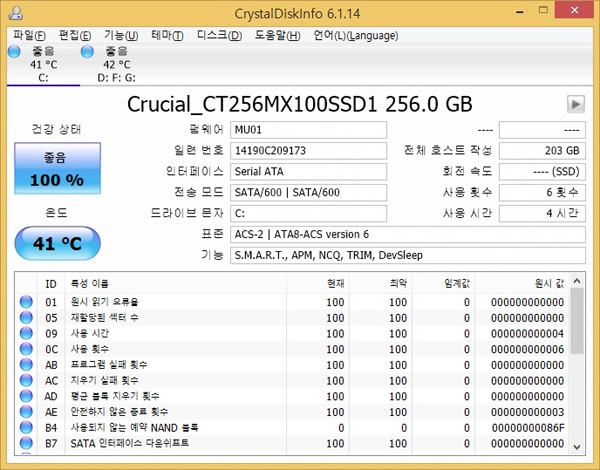Select attribute row 사용 횟수

point(292,349)
